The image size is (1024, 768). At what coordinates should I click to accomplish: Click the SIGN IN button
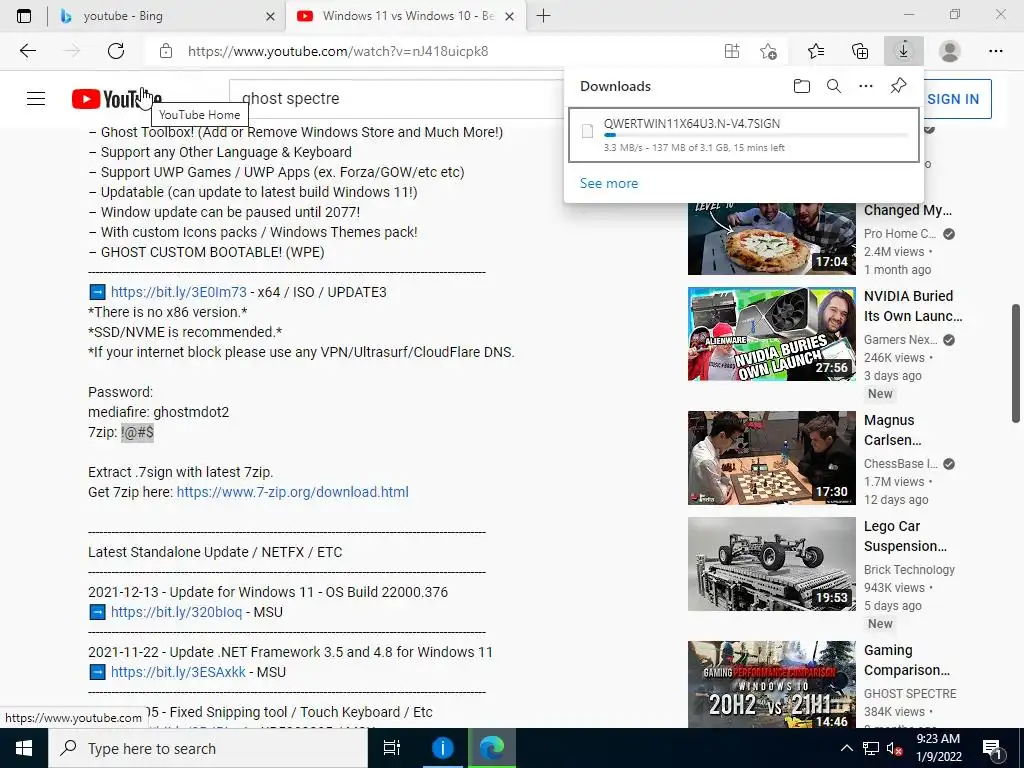coord(953,99)
